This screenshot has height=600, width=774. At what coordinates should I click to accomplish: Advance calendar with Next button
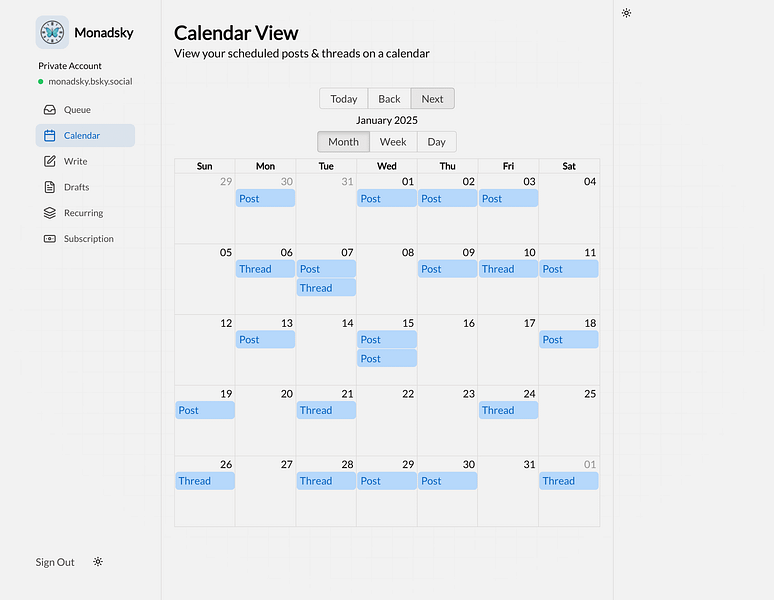432,99
